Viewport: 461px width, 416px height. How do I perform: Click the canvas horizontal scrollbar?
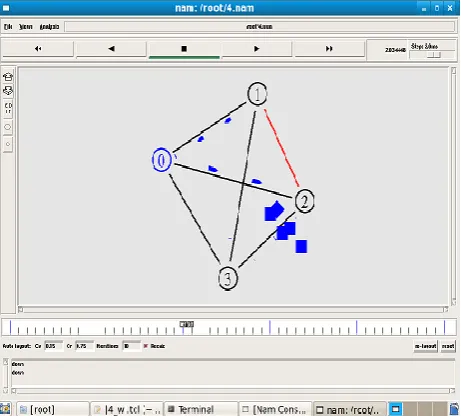point(233,310)
